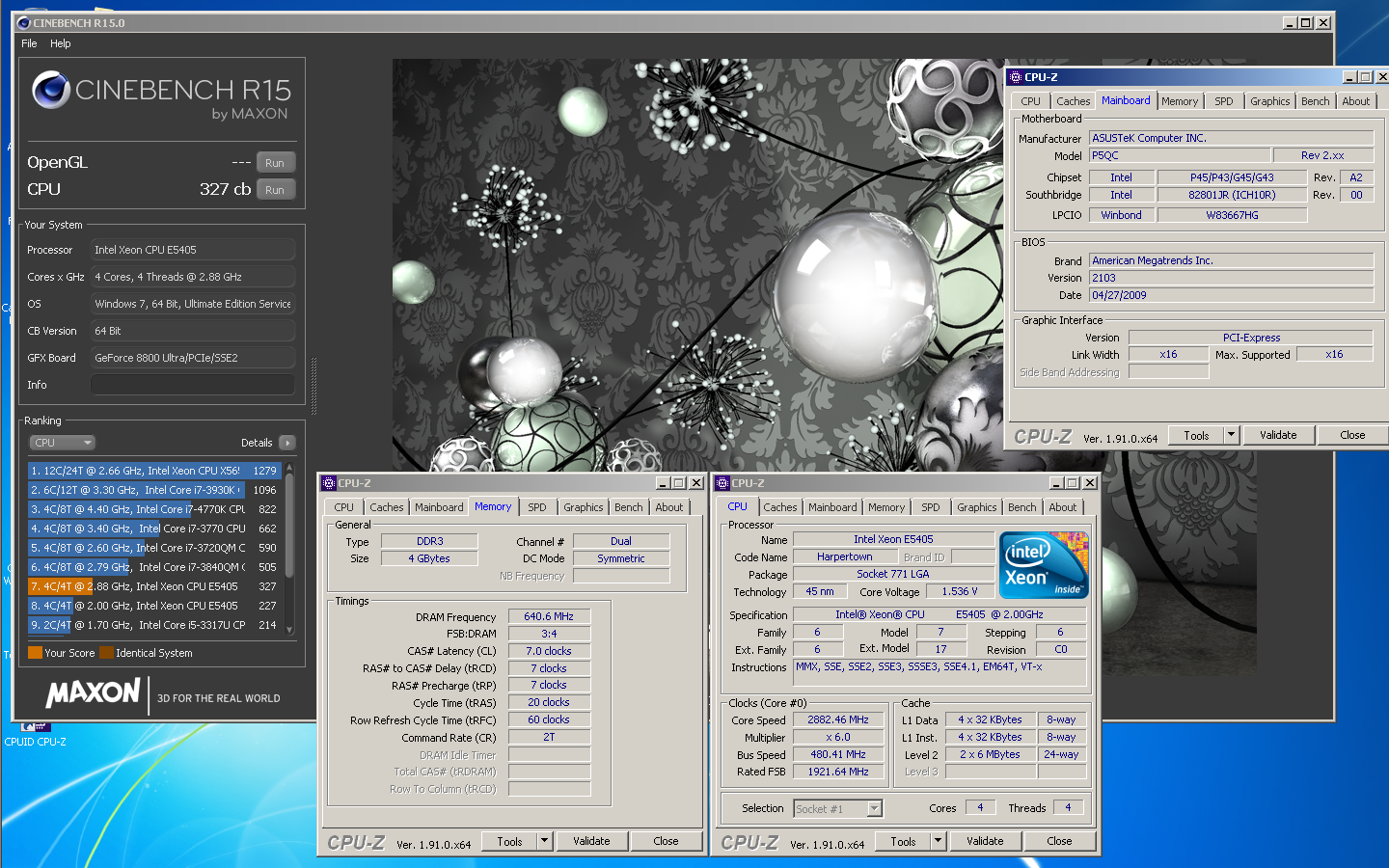Open Memory tab in Mainboard CPU-Z window
This screenshot has width=1389, height=868.
coord(1180,101)
